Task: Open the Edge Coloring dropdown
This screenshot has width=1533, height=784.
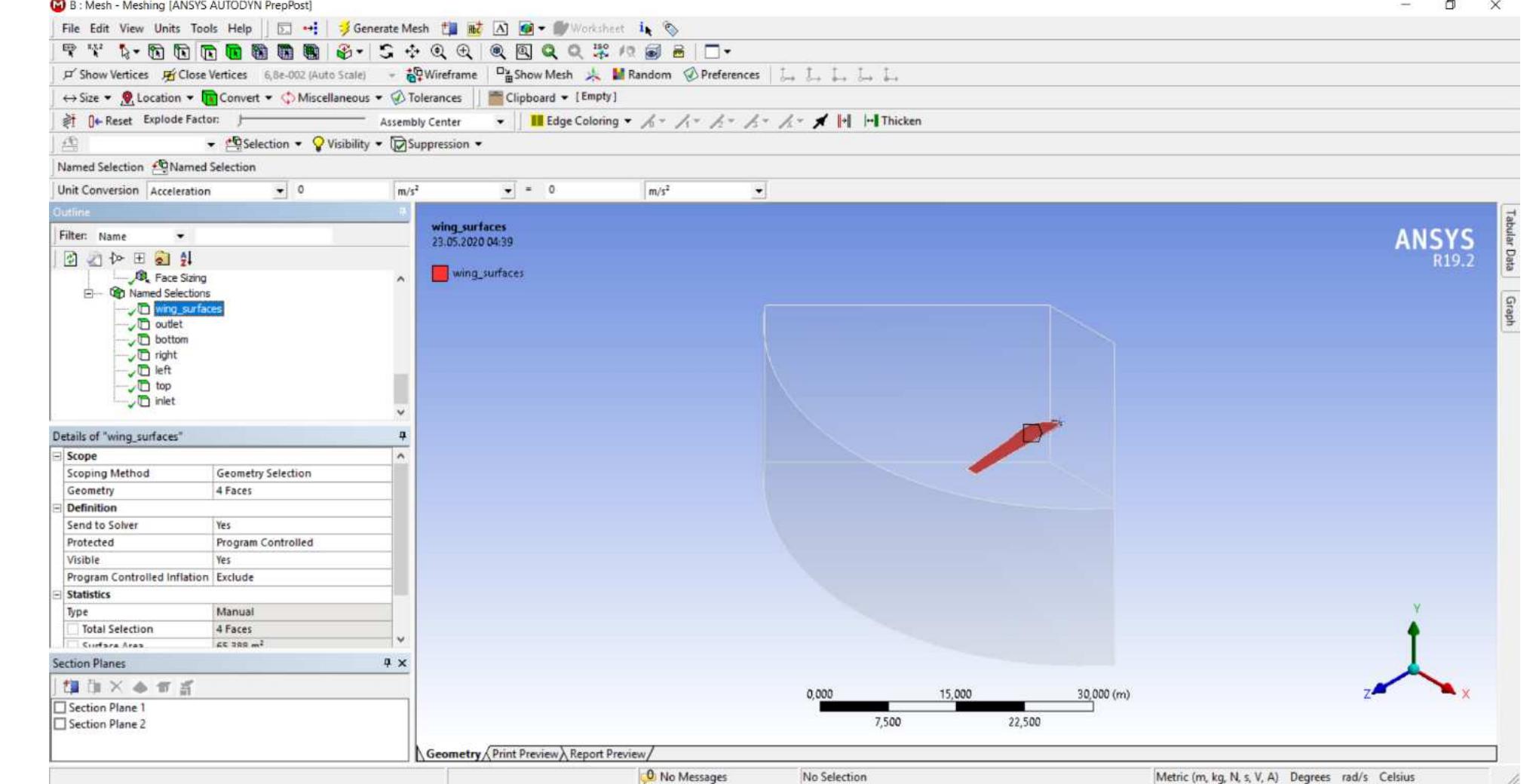Action: coord(627,121)
